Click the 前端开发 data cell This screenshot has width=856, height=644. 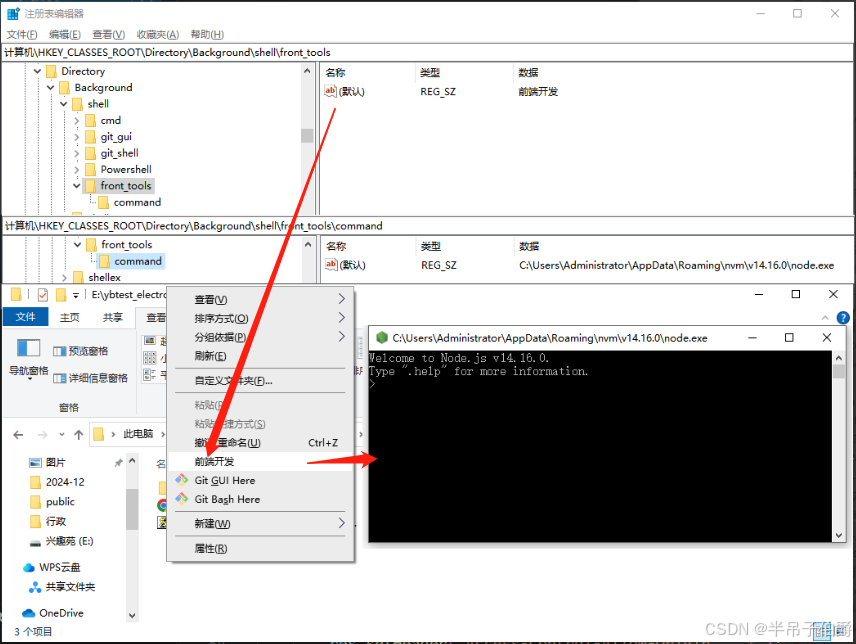(538, 92)
